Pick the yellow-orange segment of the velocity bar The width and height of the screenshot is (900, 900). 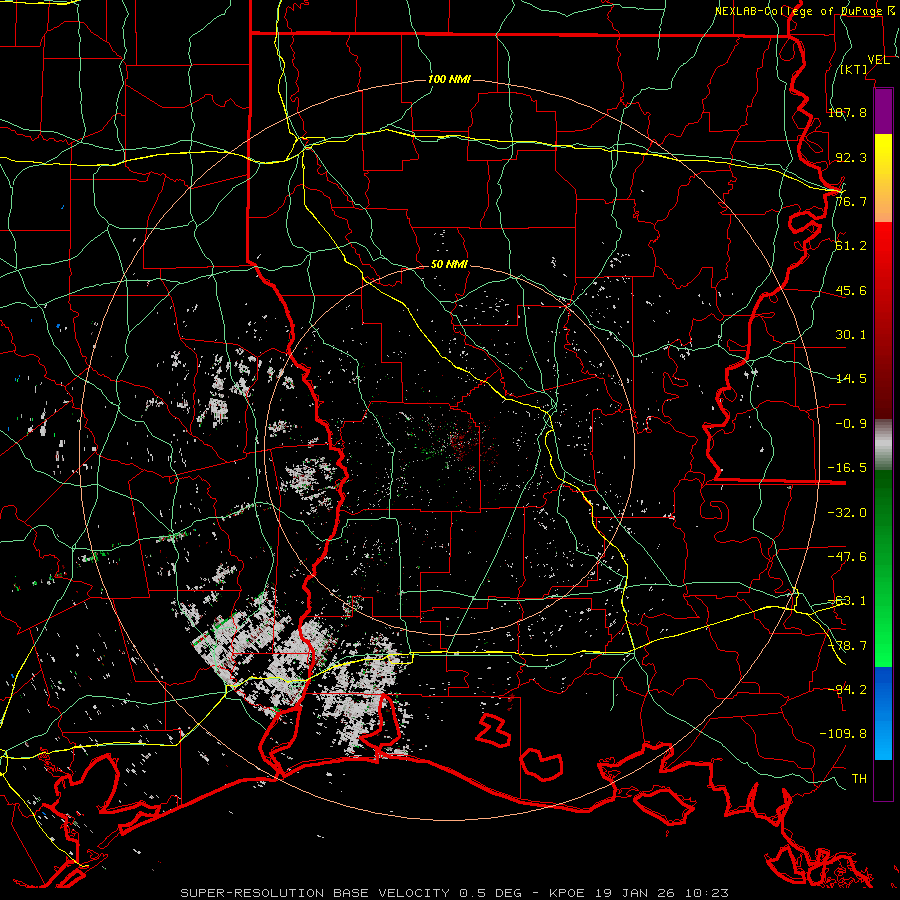tap(883, 179)
